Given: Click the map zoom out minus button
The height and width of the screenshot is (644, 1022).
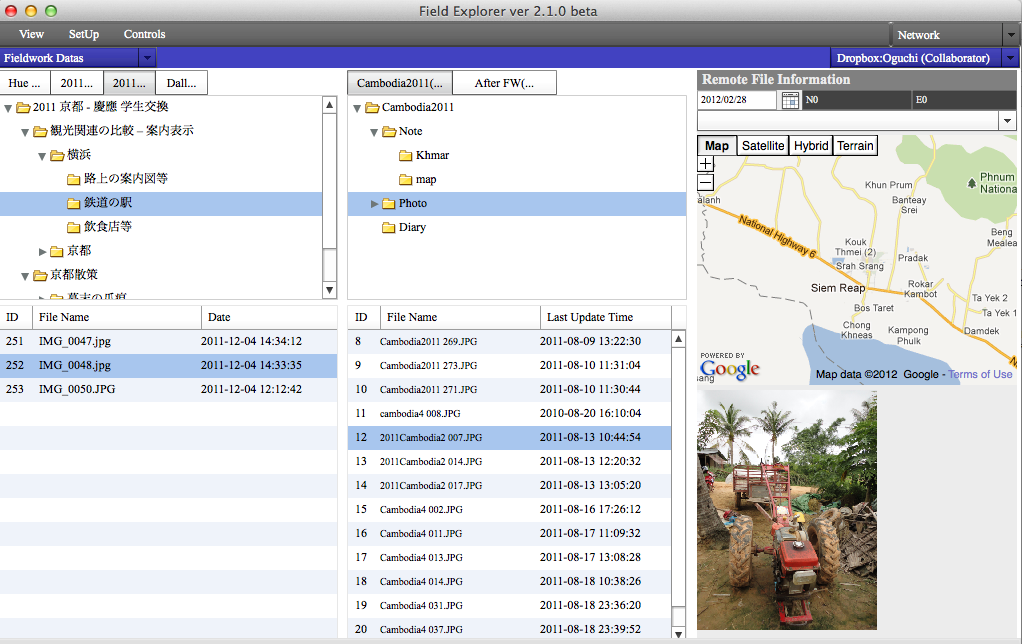Looking at the screenshot, I should coord(706,182).
